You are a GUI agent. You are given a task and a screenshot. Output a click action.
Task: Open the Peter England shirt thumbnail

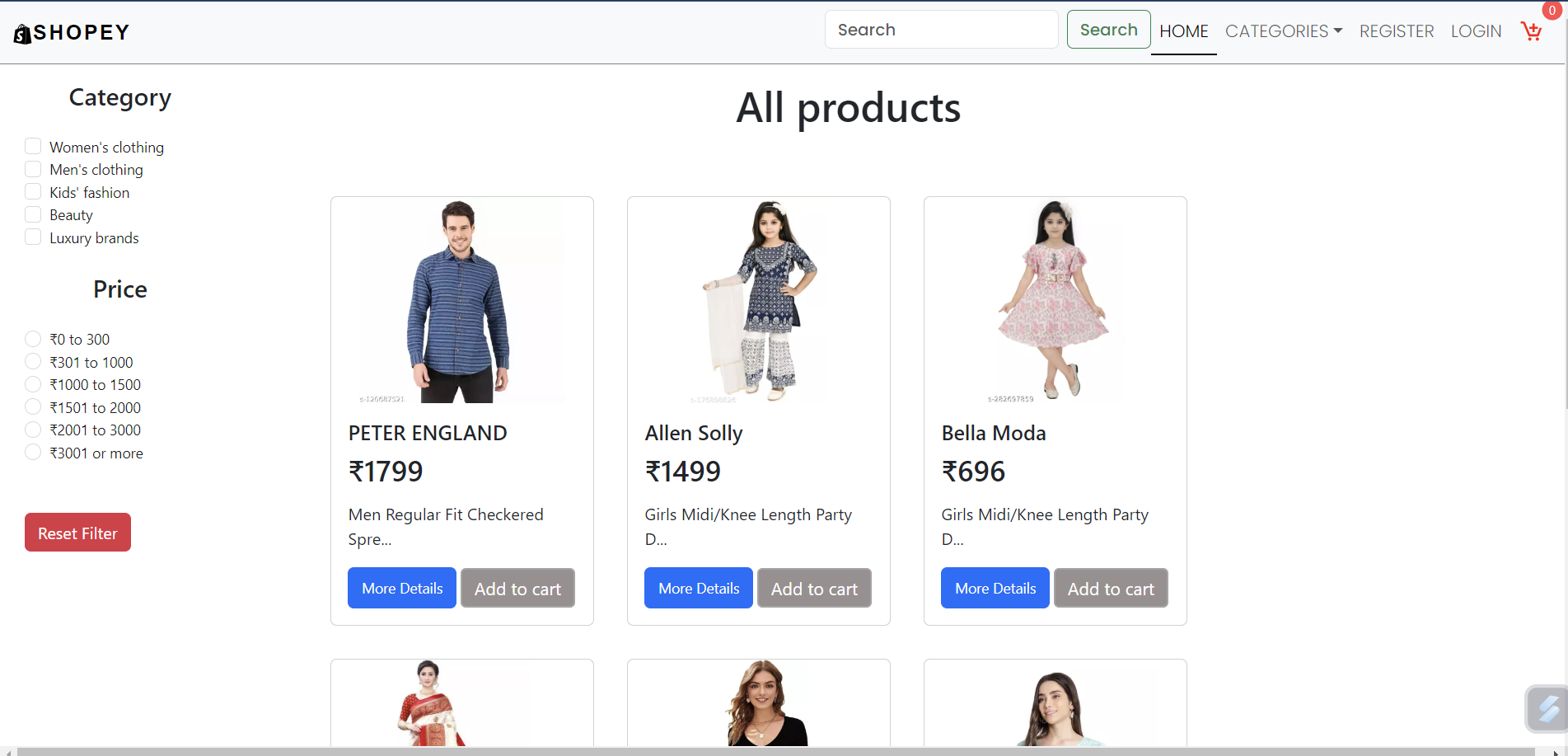point(461,302)
